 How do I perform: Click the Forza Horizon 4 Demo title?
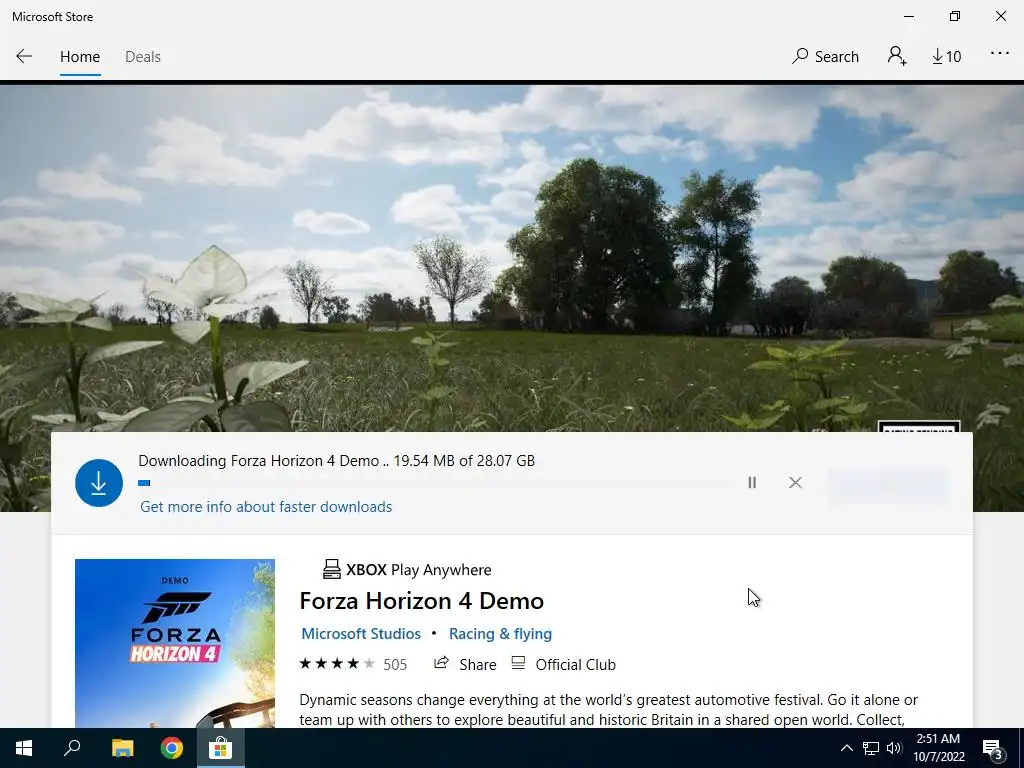[x=421, y=601]
